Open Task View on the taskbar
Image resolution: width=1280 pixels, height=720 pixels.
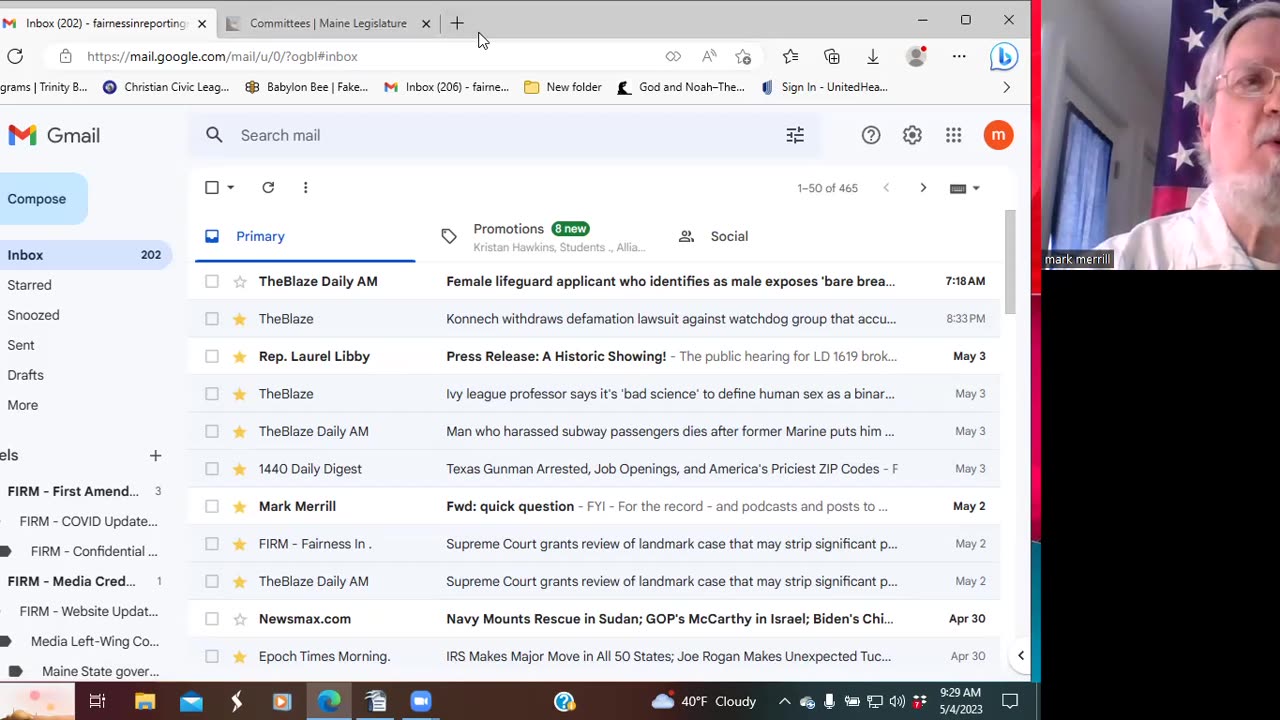coord(97,701)
